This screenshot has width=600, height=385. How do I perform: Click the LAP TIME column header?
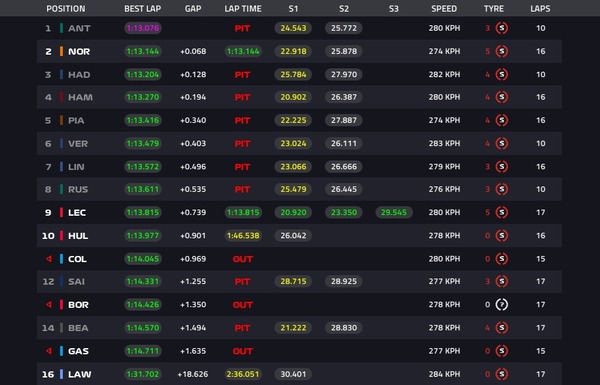coord(243,8)
